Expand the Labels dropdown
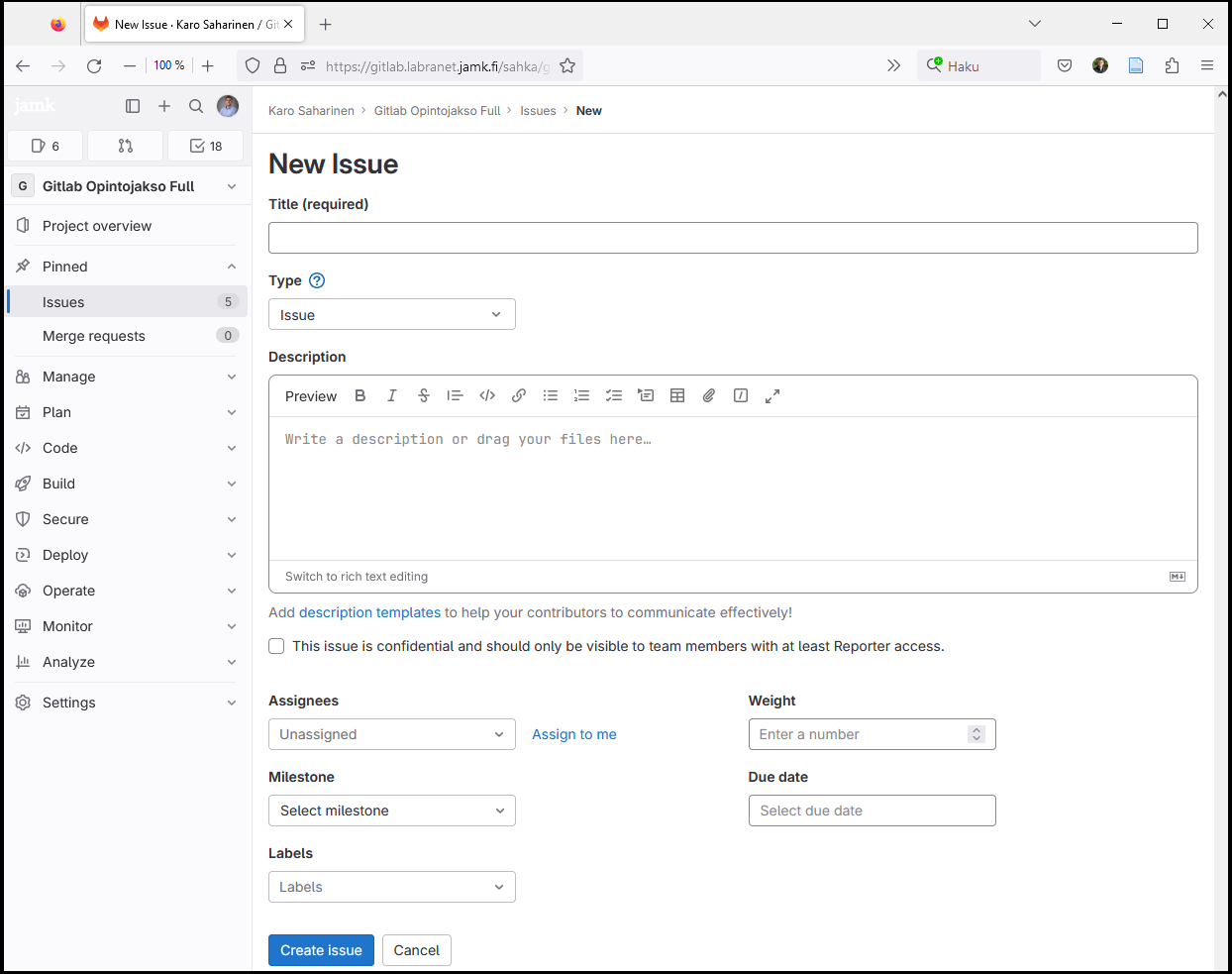 point(391,887)
